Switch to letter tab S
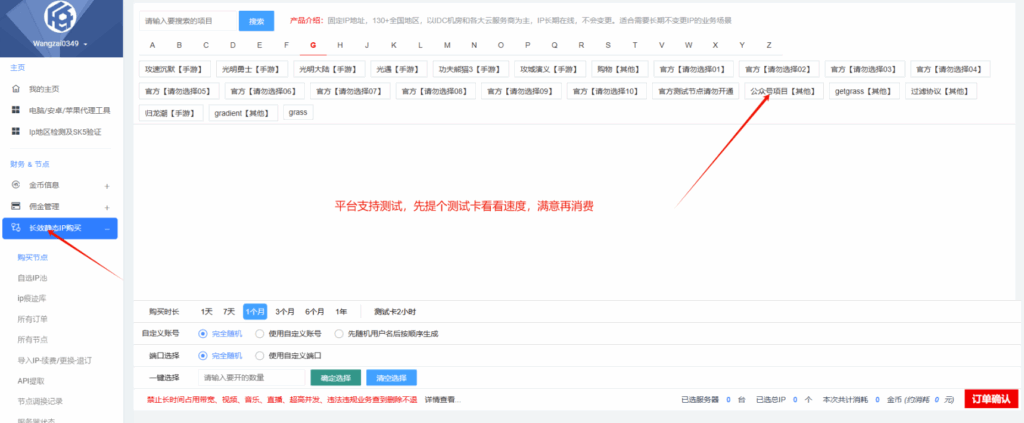The image size is (1024, 423). [x=608, y=45]
